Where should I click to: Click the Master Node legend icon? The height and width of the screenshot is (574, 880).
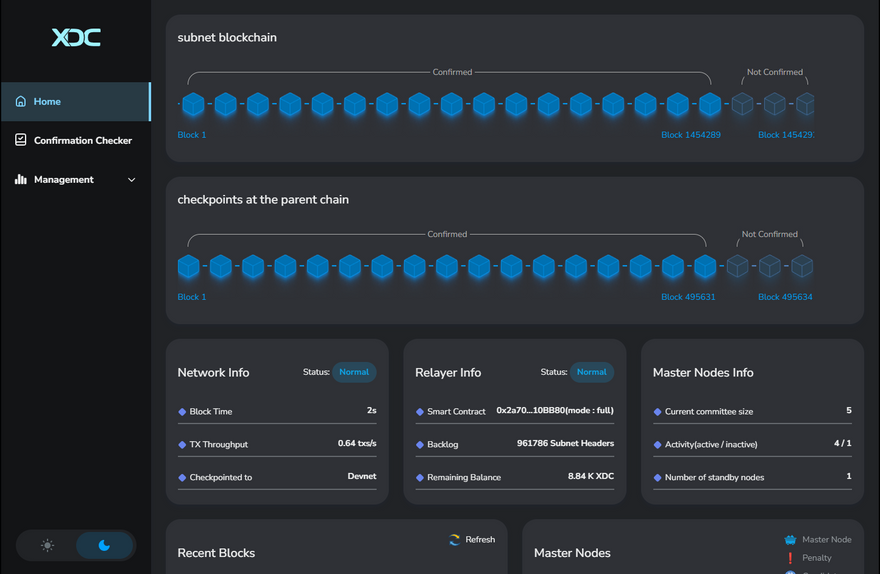[790, 539]
